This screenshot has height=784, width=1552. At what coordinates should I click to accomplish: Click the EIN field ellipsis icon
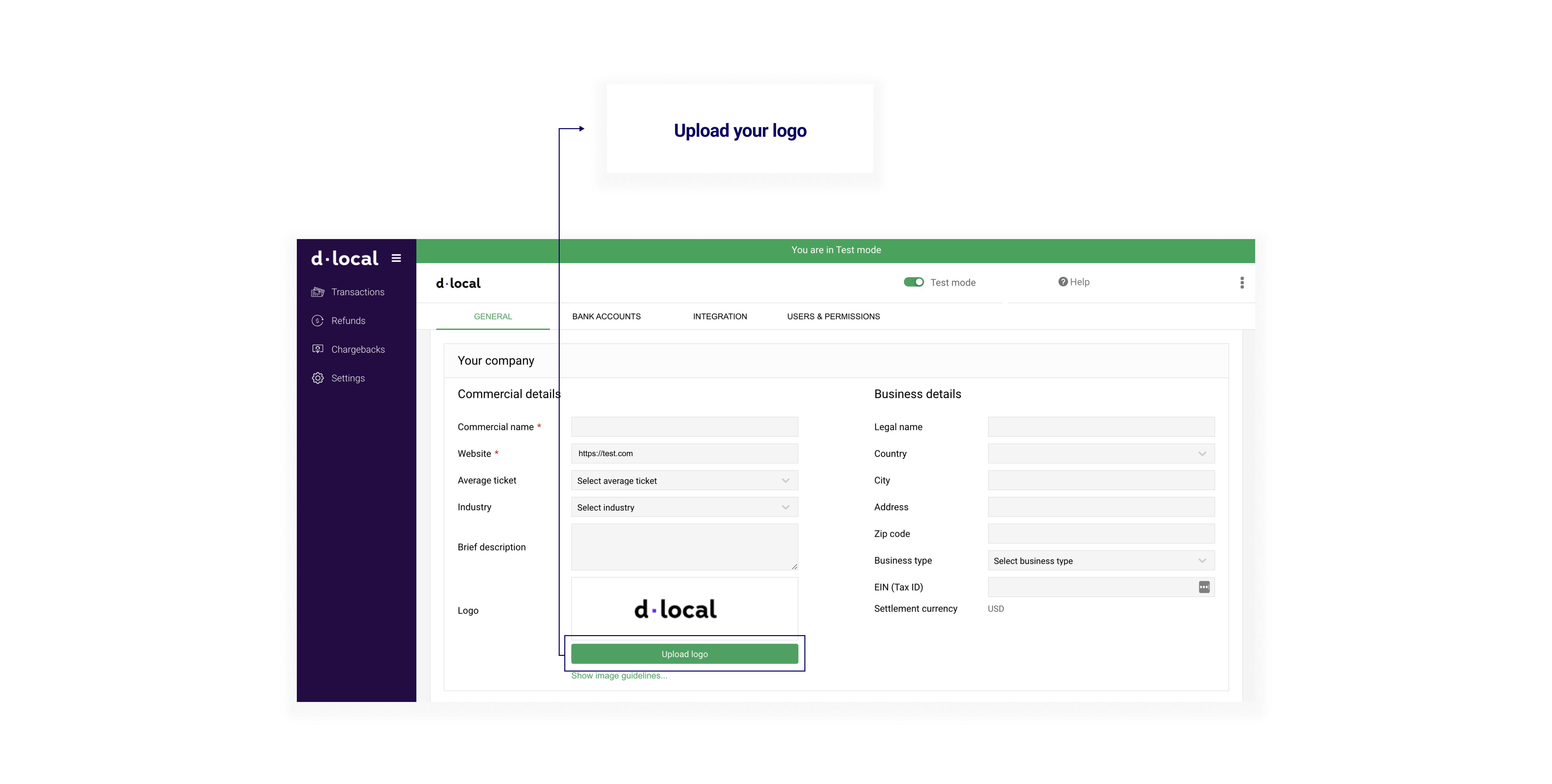click(x=1204, y=587)
